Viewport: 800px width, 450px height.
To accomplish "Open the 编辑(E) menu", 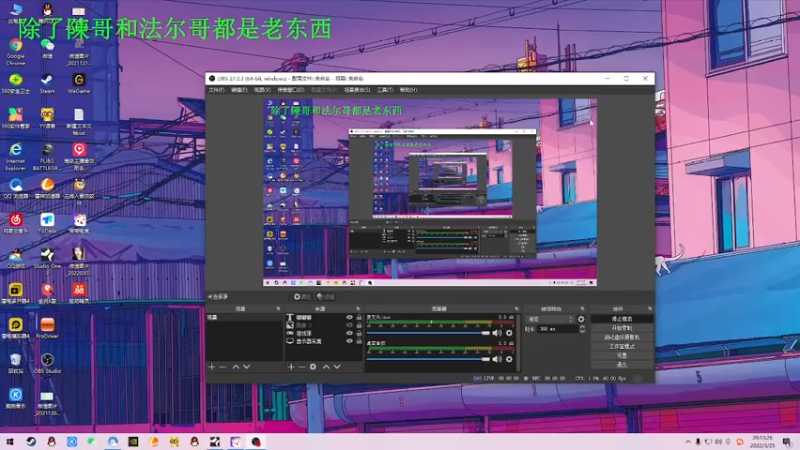I will 239,90.
